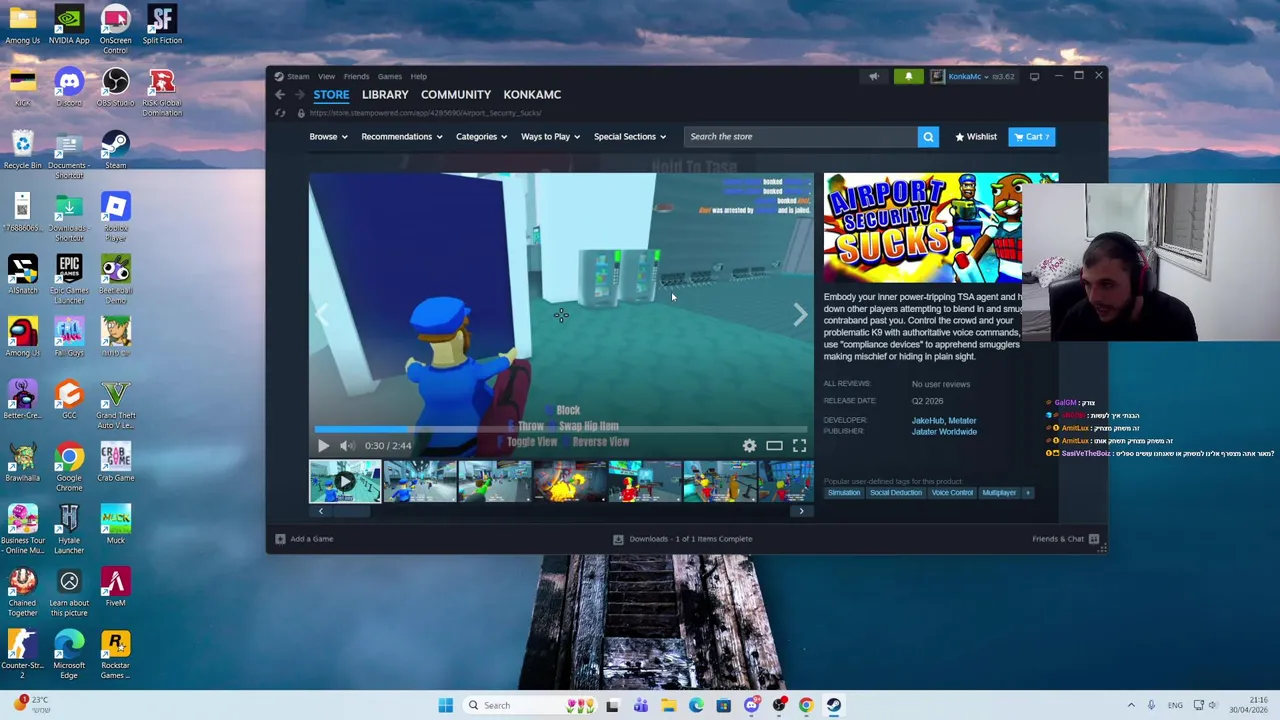Open Jatater Worldwide publisher link
The width and height of the screenshot is (1280, 720).
tap(944, 432)
